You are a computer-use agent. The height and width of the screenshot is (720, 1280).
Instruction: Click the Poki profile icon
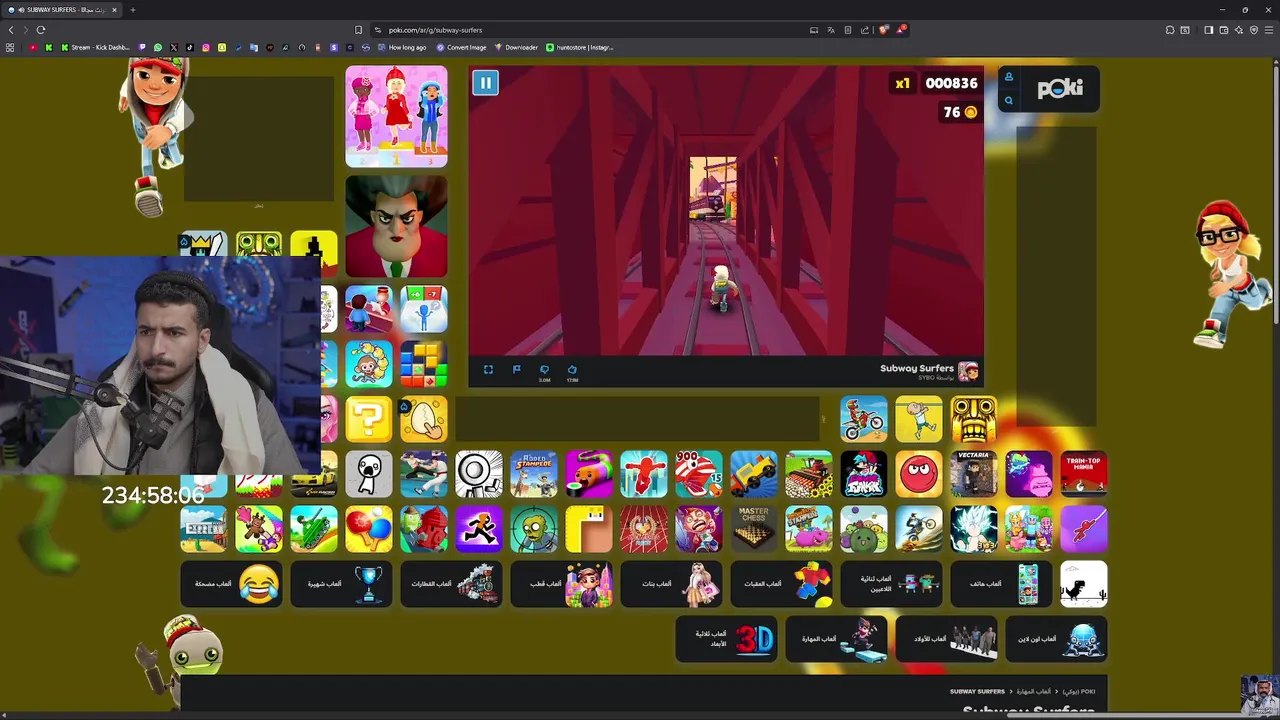click(x=1008, y=77)
